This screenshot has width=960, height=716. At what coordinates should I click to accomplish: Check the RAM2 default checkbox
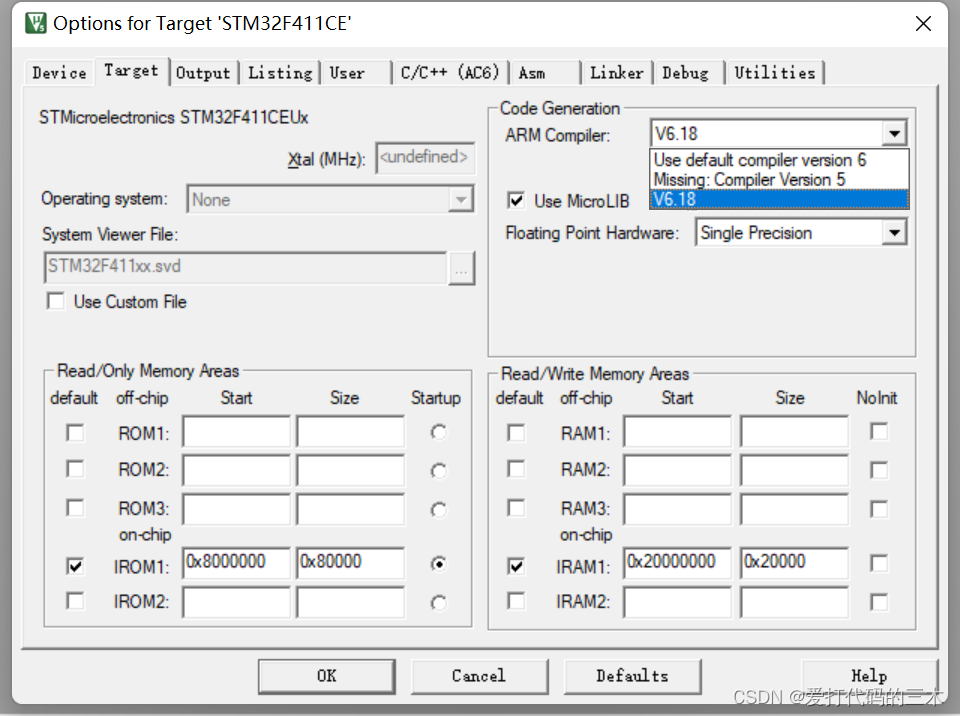click(x=516, y=469)
